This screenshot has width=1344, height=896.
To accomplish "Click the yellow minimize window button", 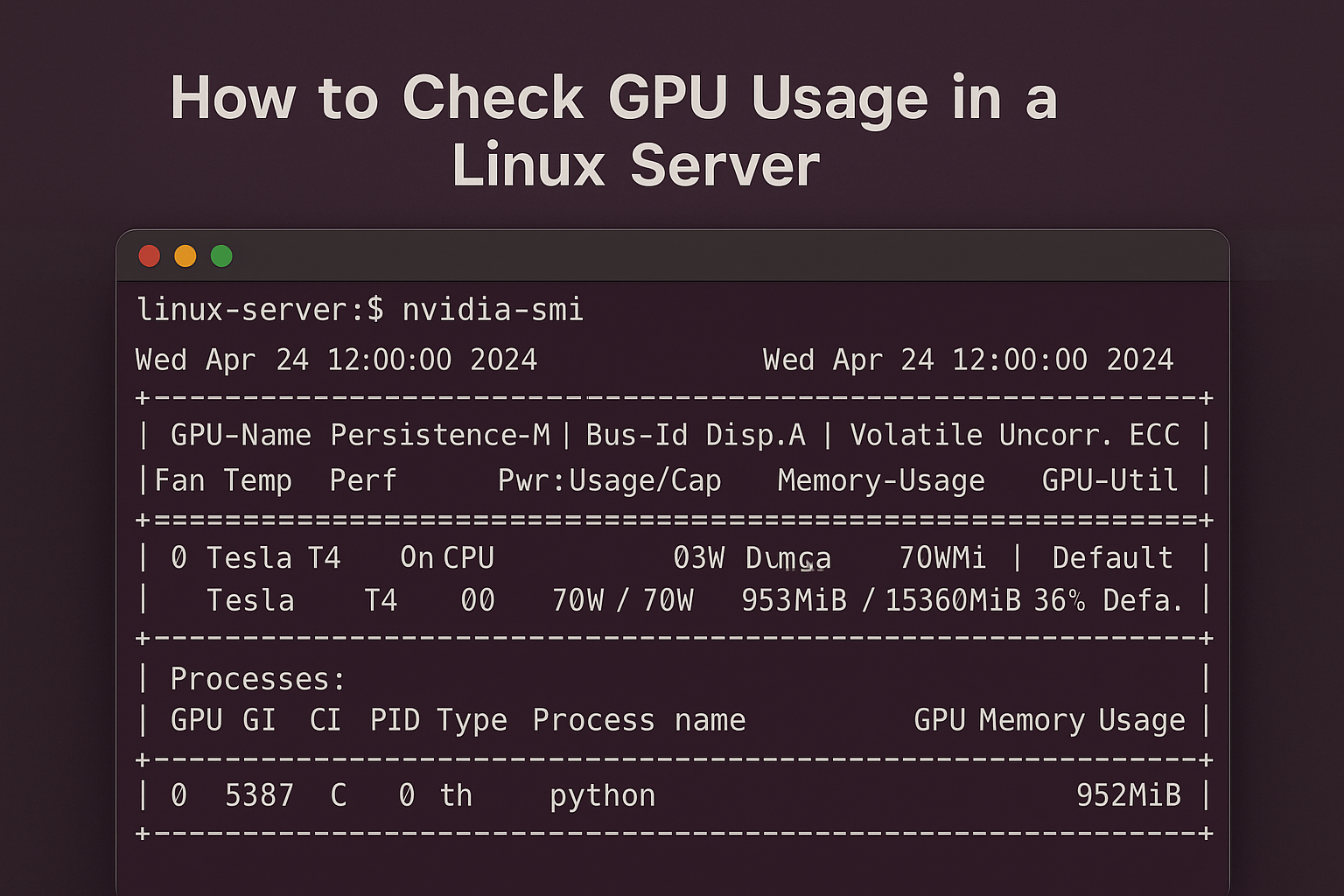I will tap(185, 255).
